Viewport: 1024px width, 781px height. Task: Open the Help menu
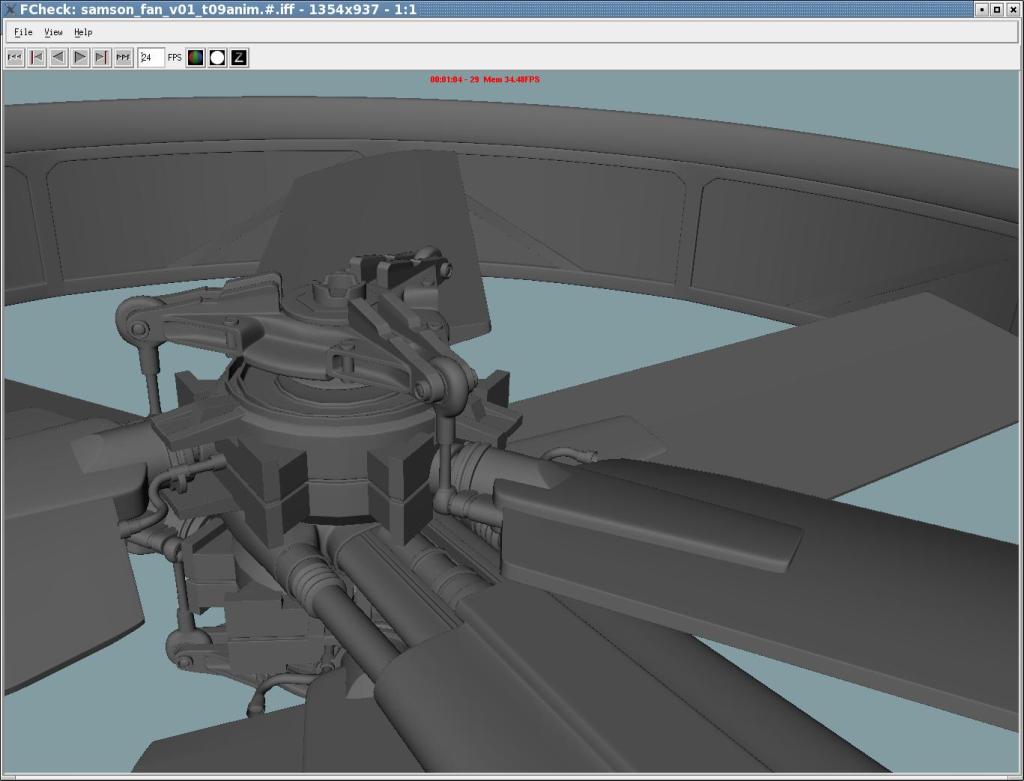[x=83, y=32]
